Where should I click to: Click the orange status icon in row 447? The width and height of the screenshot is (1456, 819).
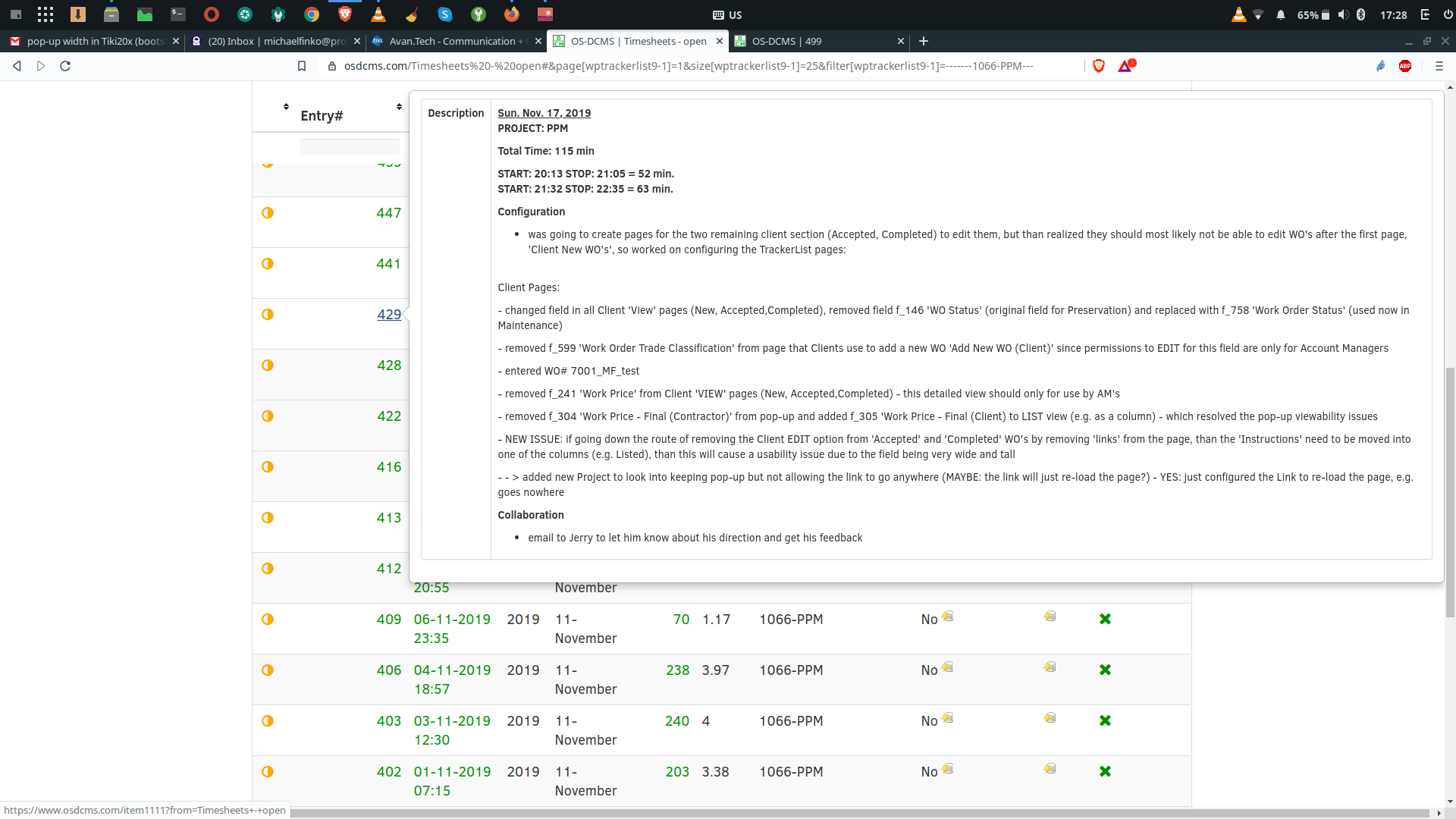pyautogui.click(x=268, y=213)
